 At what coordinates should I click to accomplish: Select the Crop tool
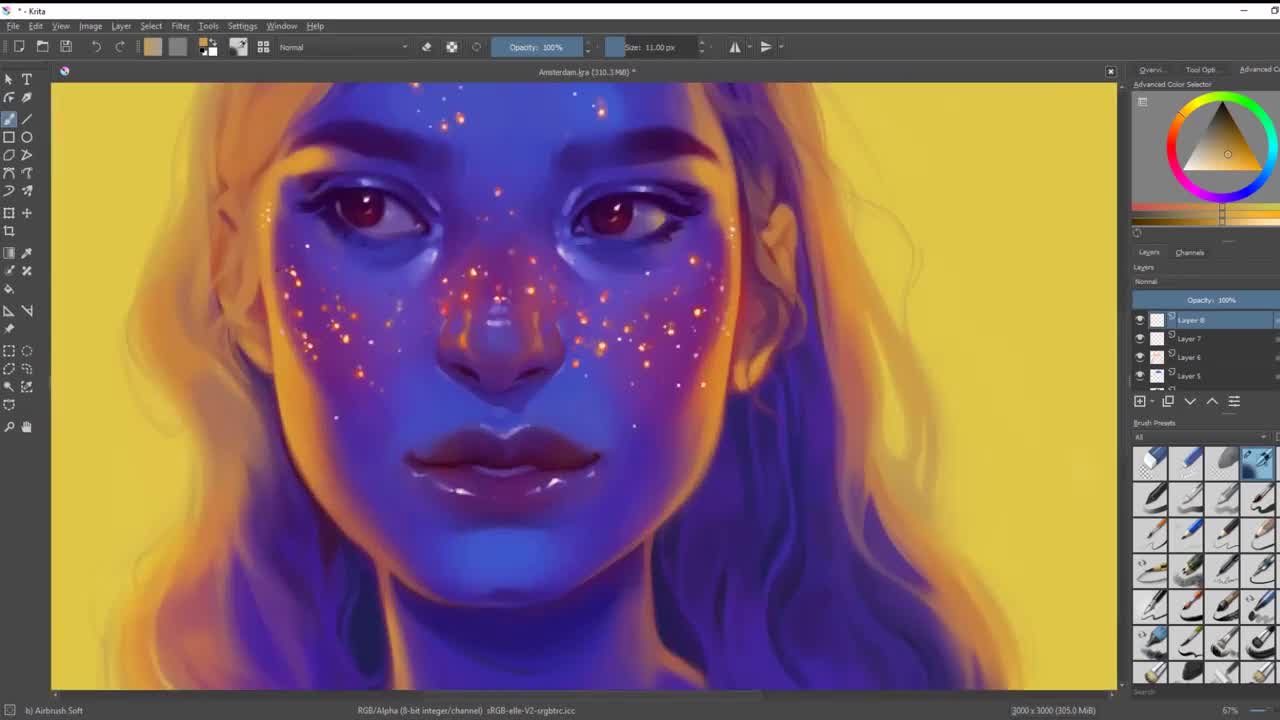tap(9, 231)
